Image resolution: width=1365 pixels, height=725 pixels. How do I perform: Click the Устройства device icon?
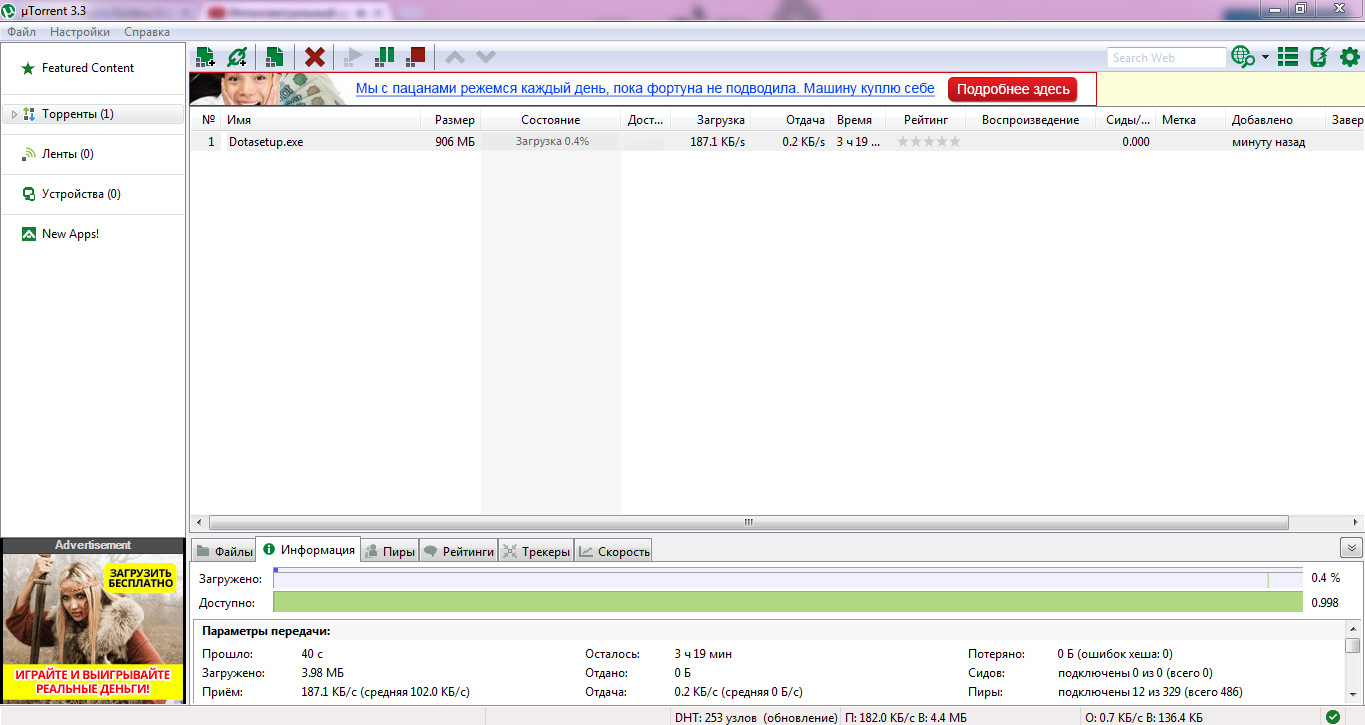(x=29, y=194)
